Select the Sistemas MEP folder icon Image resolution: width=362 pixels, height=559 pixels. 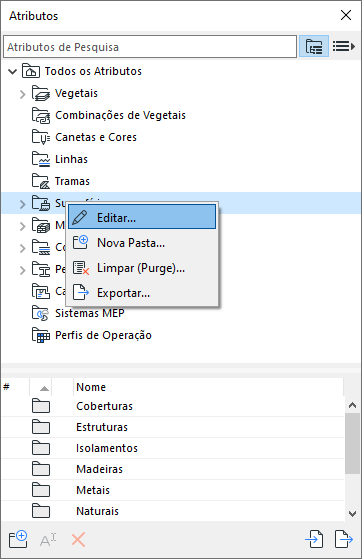pos(40,313)
